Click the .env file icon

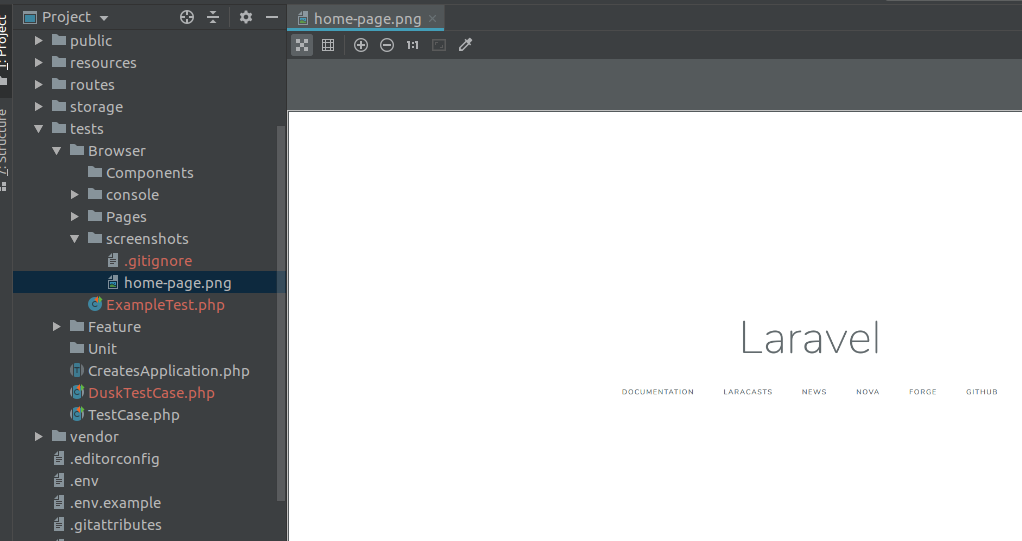(59, 480)
